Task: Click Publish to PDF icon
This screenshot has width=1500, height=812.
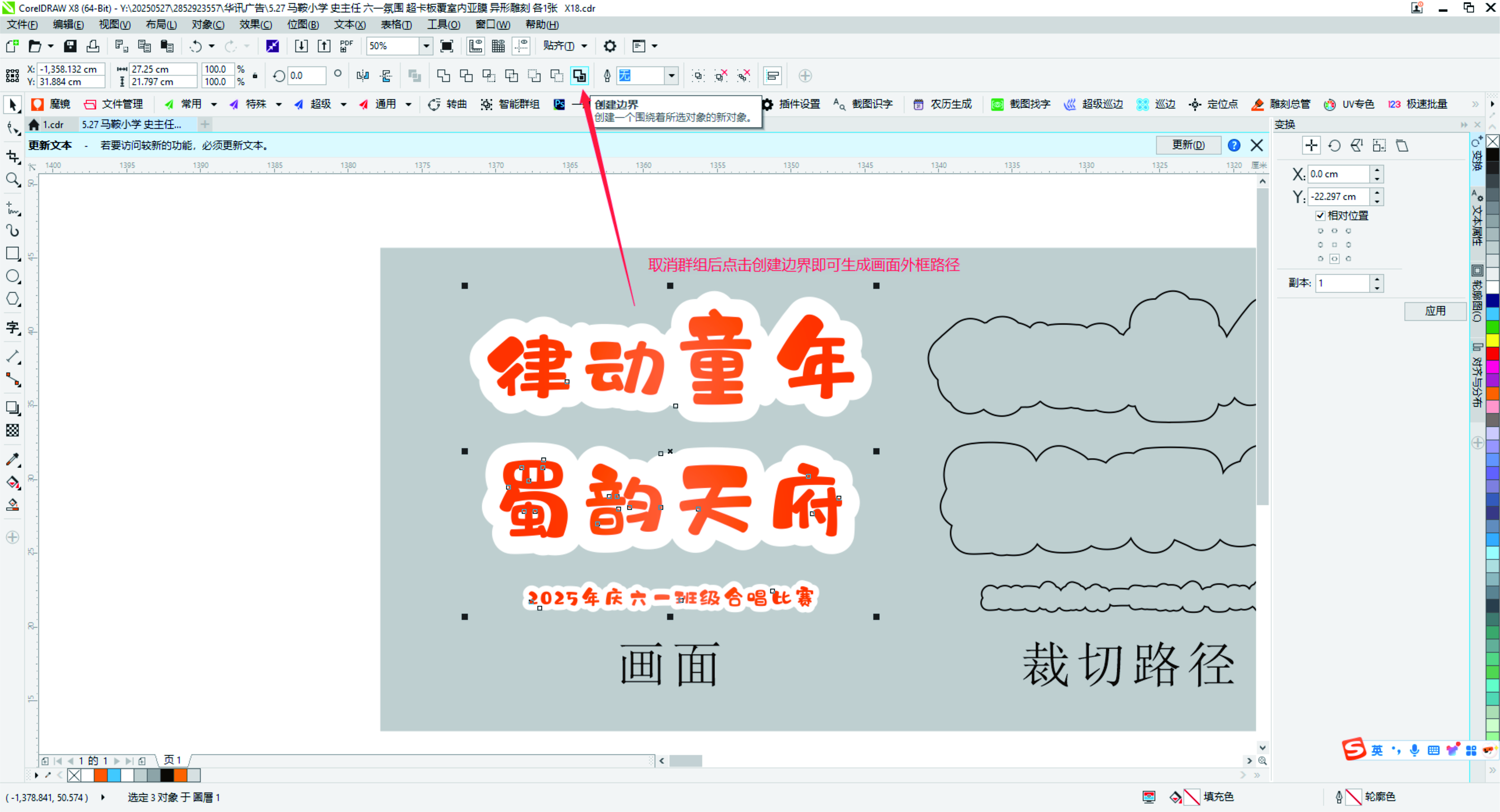Action: pyautogui.click(x=346, y=46)
